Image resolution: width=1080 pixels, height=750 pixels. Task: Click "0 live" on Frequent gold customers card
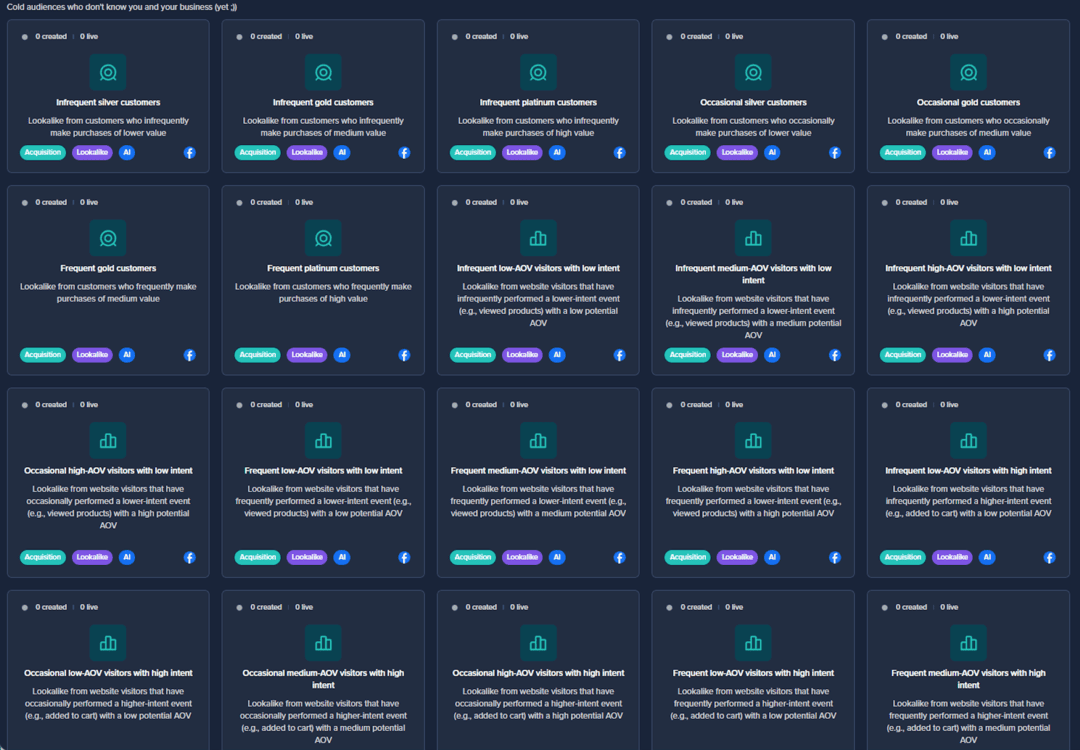89,202
